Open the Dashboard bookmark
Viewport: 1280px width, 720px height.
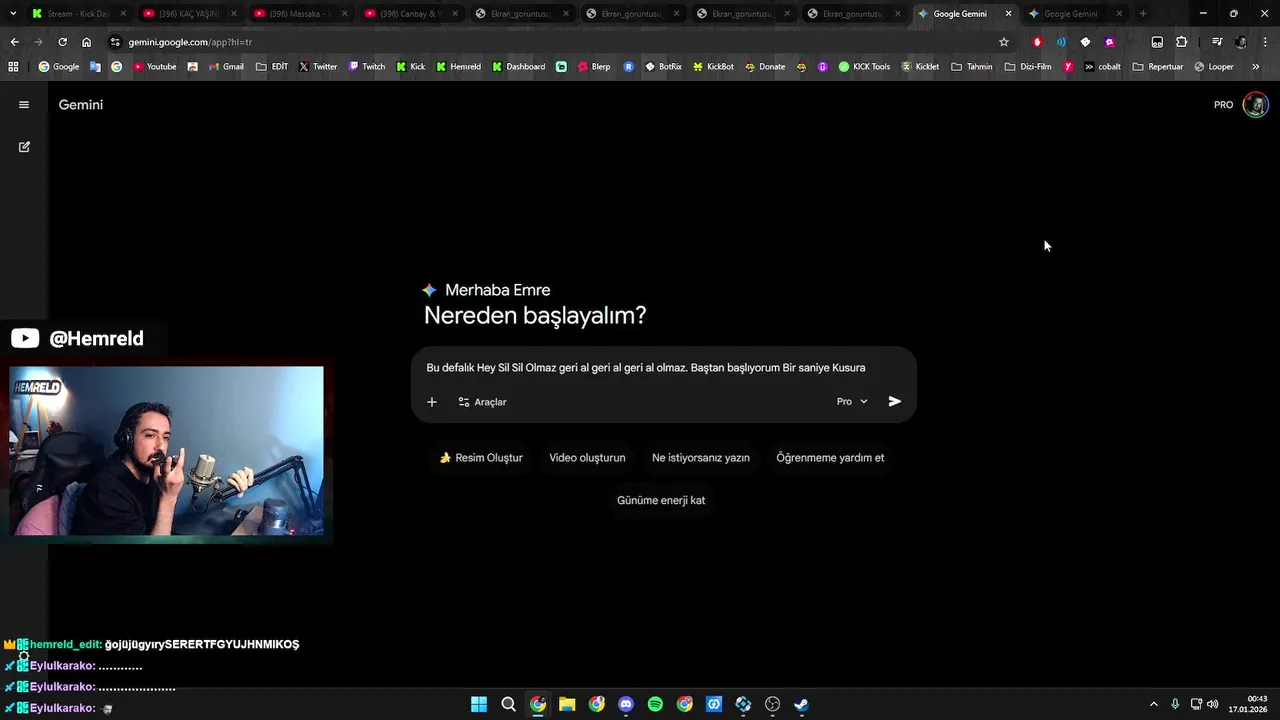[519, 67]
